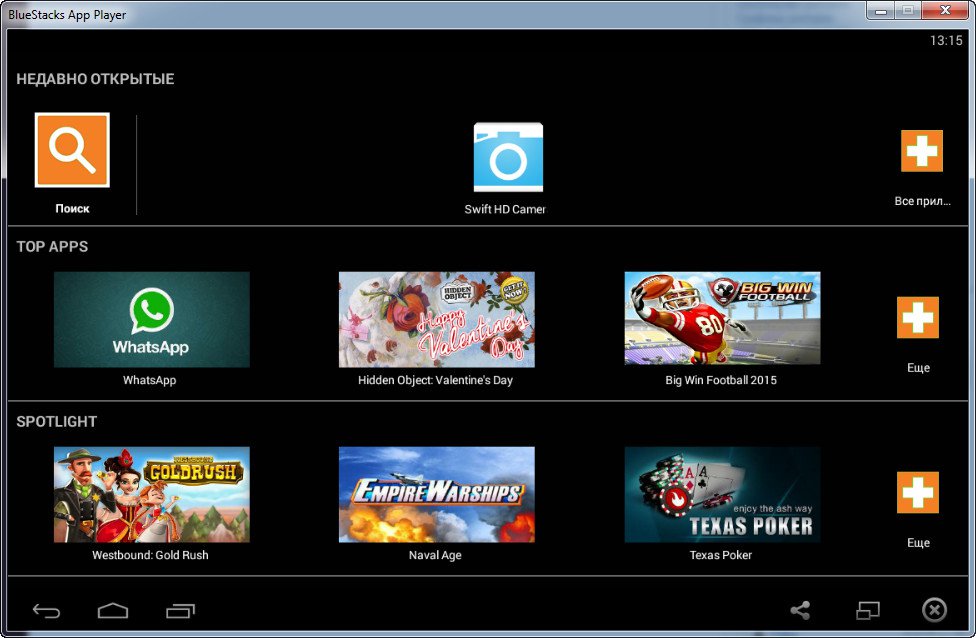Show more Spotlight apps plus icon
Viewport: 976px width, 638px height.
[x=917, y=492]
